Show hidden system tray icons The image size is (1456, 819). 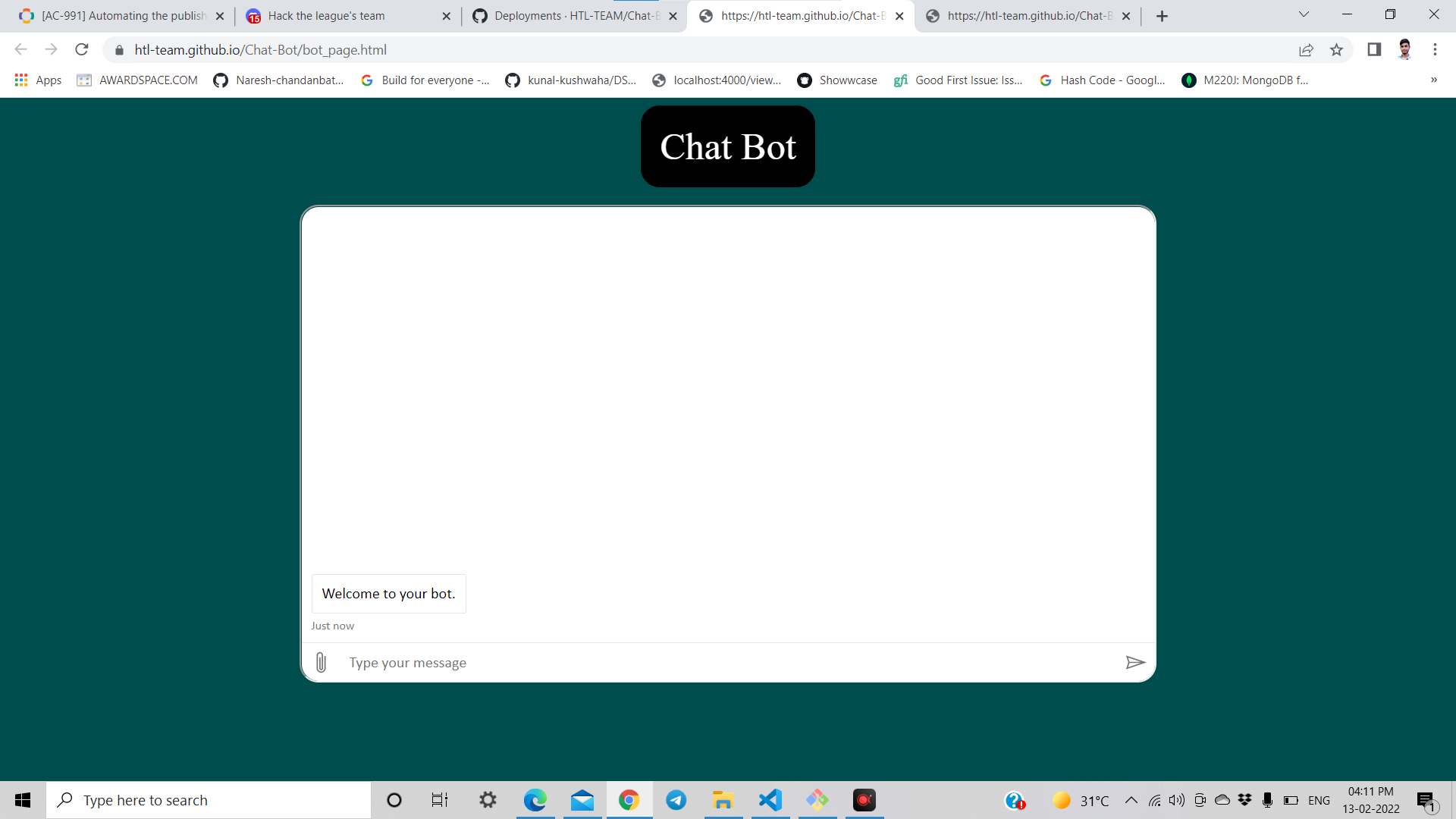click(1131, 800)
